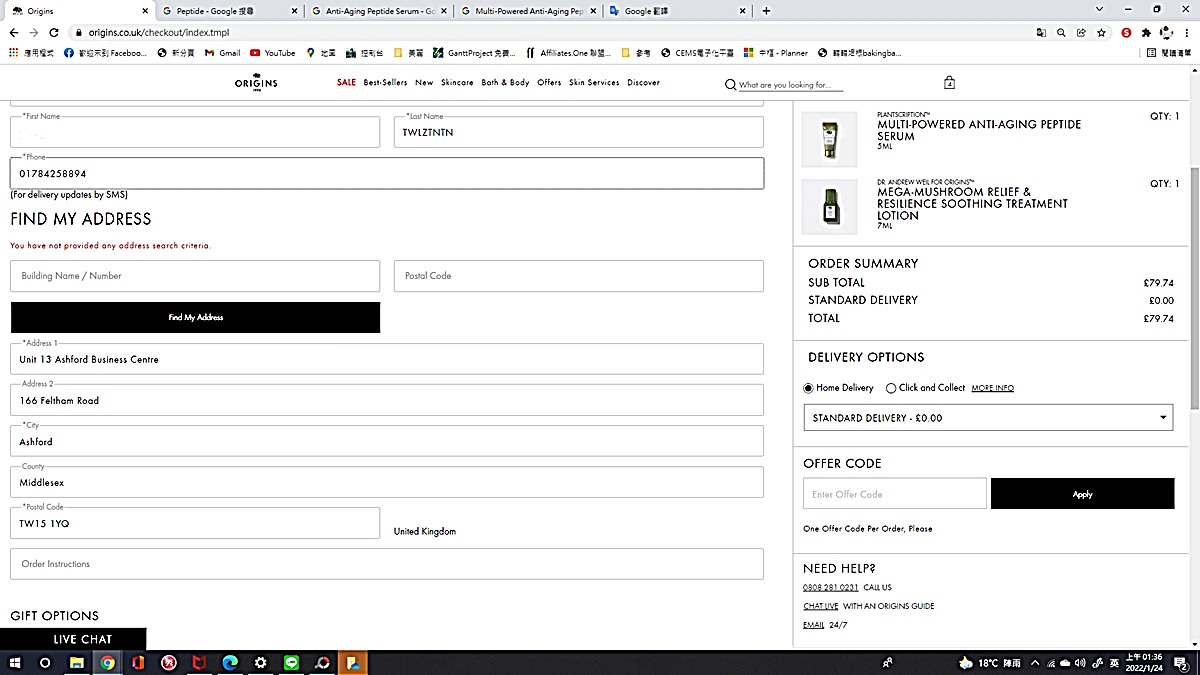Click the Peptide Serum product thumbnail
The width and height of the screenshot is (1200, 675).
click(x=829, y=139)
